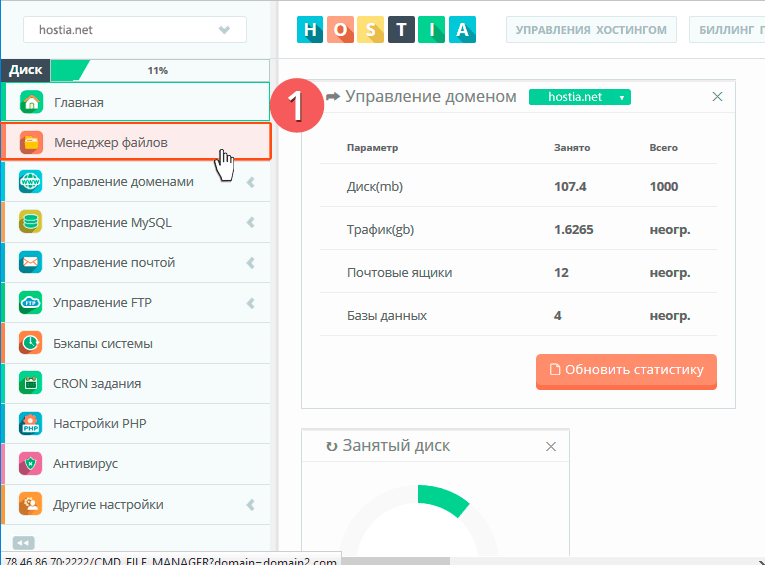Click the Бэкапы системы clock icon
This screenshot has height=565, width=765.
click(x=30, y=343)
